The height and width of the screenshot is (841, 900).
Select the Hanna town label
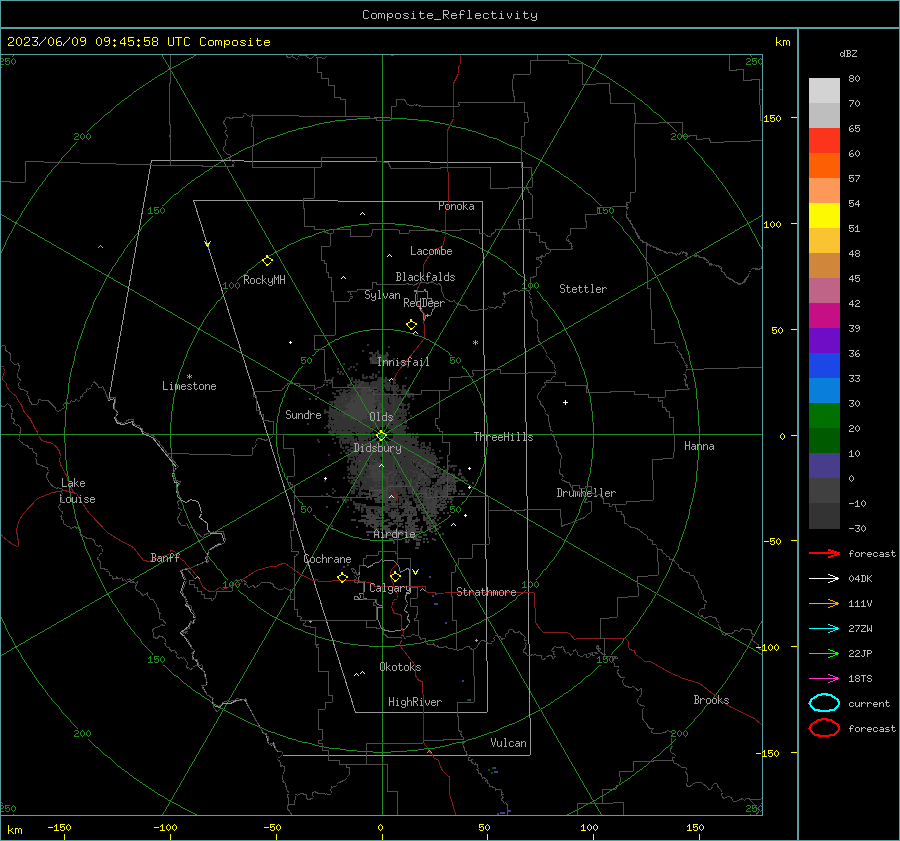coord(699,446)
